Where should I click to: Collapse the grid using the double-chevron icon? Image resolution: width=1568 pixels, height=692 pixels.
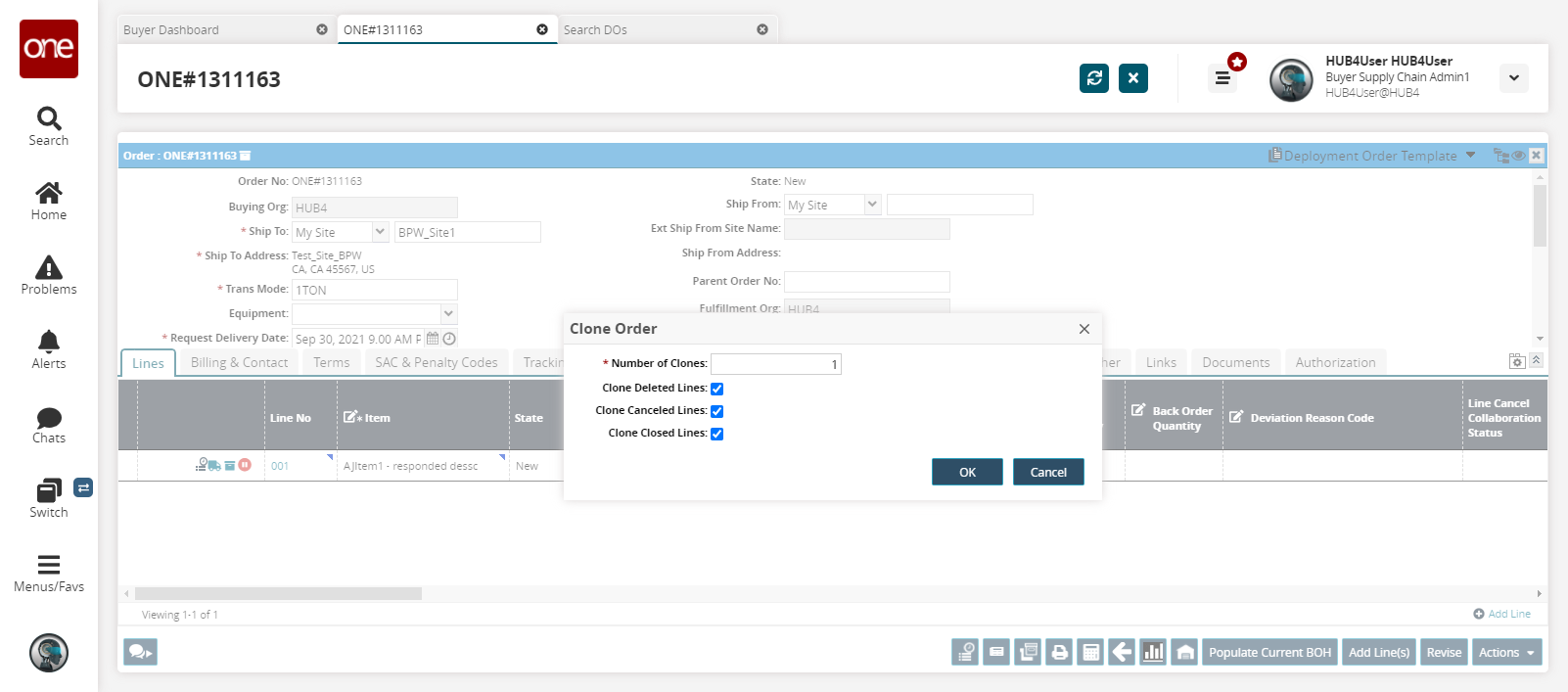coord(1537,360)
